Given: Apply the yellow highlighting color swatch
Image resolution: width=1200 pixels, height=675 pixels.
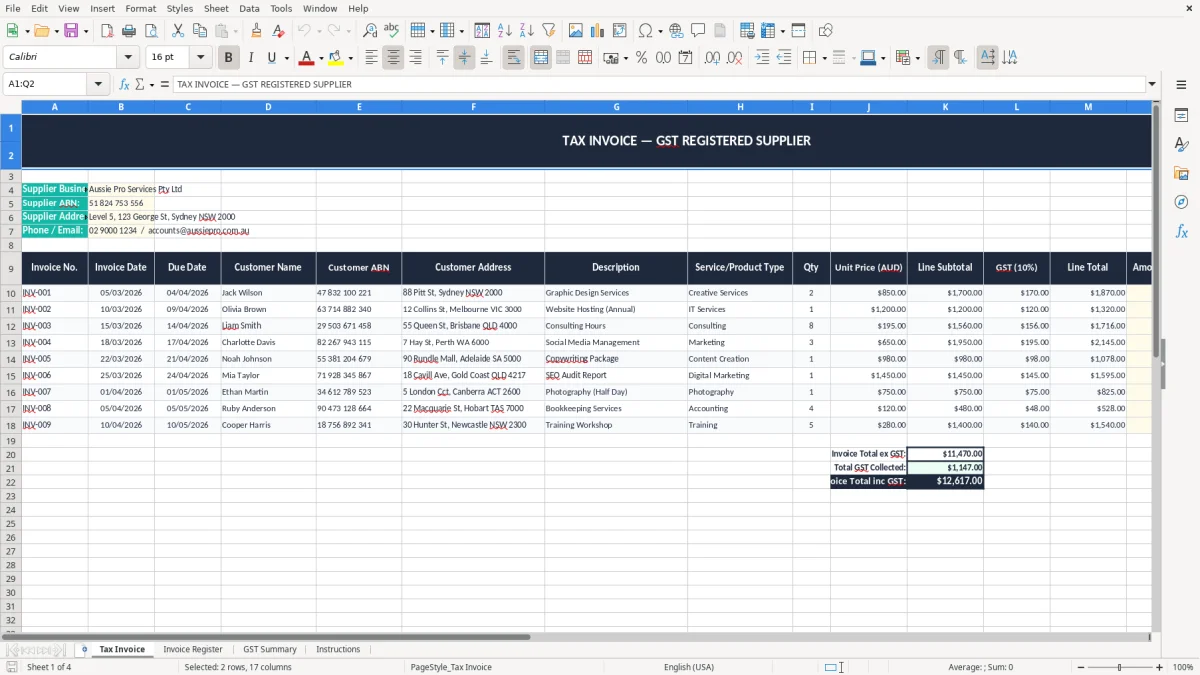Looking at the screenshot, I should [336, 58].
